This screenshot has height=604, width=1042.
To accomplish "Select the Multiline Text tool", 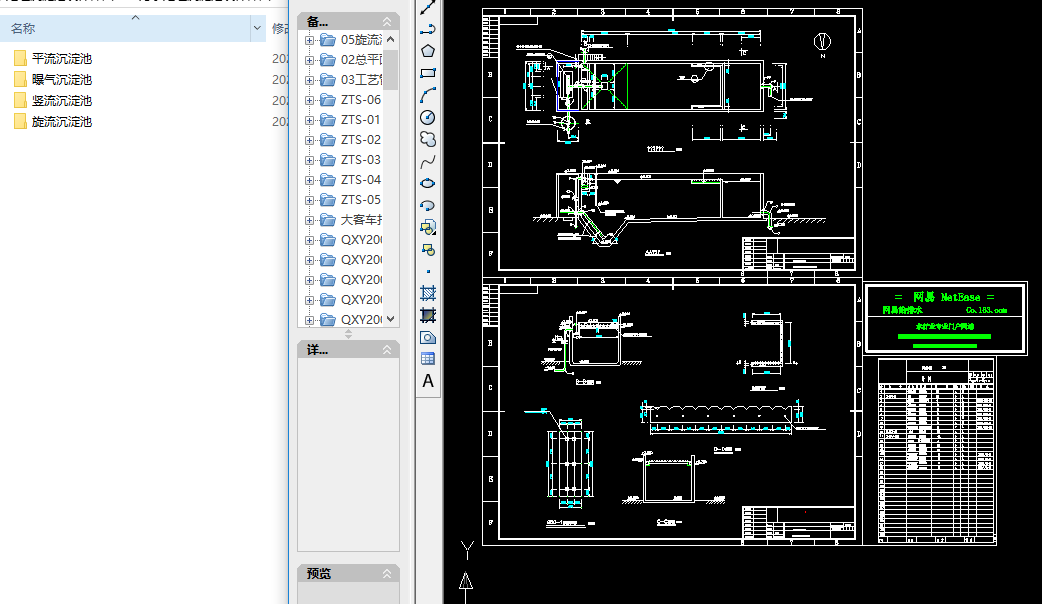I will point(428,381).
